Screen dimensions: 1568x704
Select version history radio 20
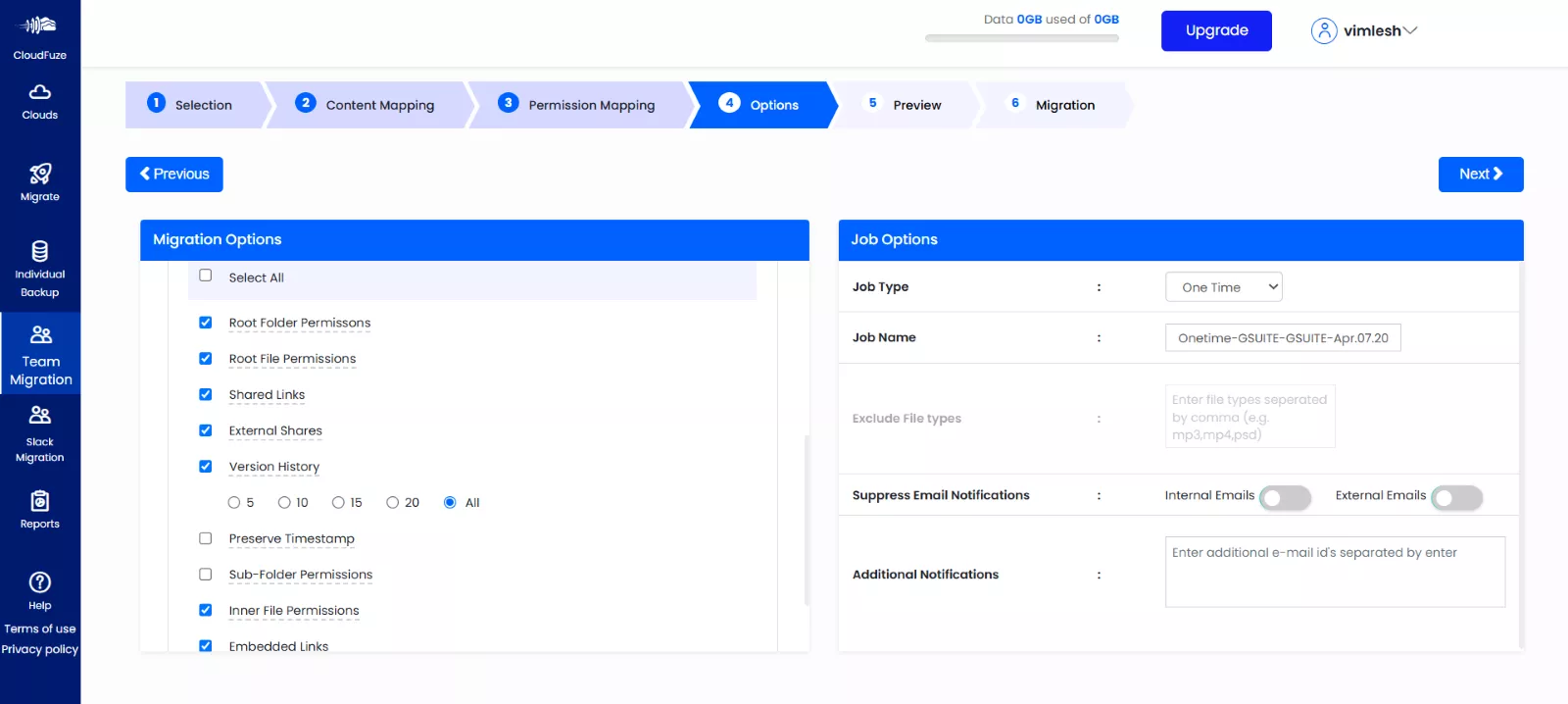(x=392, y=502)
